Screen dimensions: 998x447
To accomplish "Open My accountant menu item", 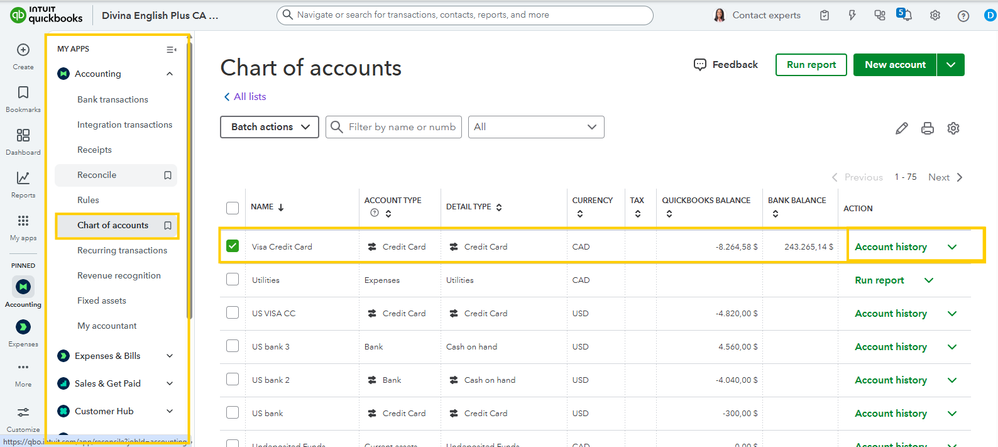I will [107, 326].
